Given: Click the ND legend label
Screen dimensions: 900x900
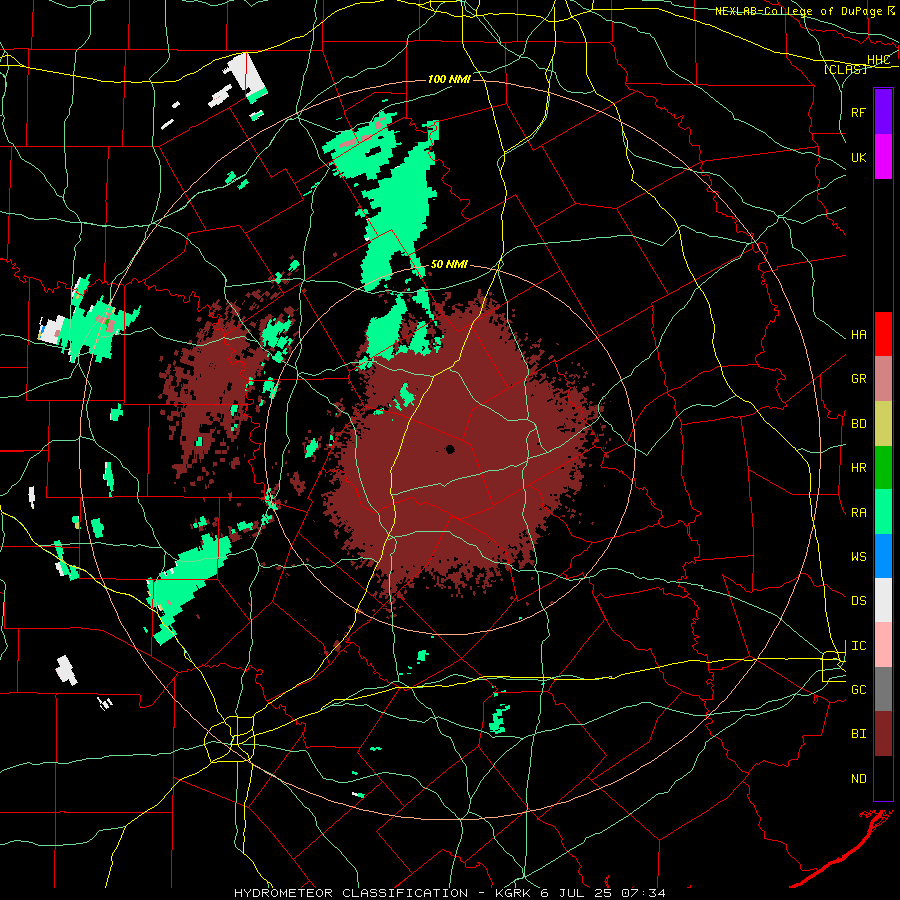Looking at the screenshot, I should [x=858, y=779].
